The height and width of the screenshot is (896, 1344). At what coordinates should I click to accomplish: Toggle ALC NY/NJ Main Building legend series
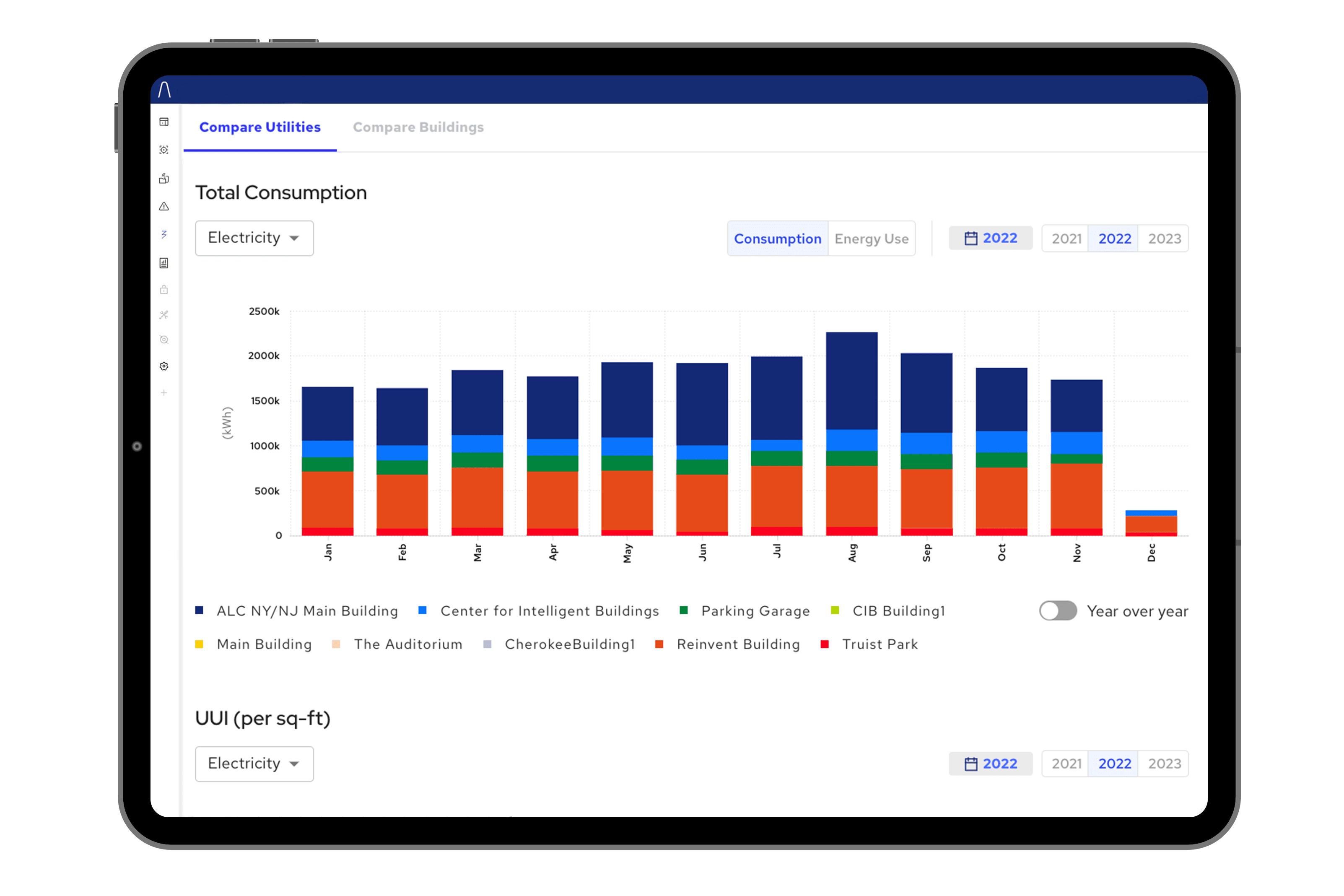click(307, 611)
